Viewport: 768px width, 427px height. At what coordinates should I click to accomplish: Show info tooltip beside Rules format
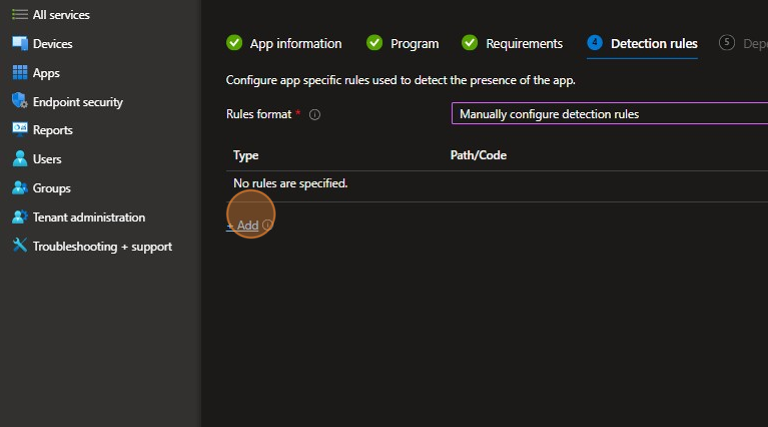coord(315,115)
